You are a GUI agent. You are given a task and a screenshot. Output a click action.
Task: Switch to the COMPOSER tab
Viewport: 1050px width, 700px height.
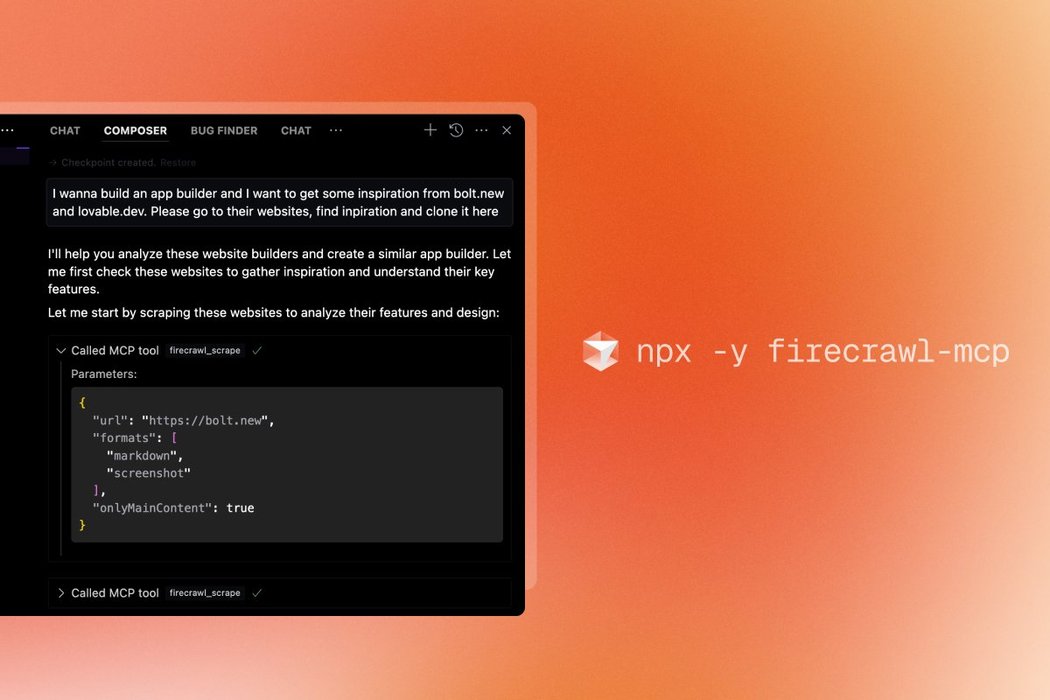(135, 131)
